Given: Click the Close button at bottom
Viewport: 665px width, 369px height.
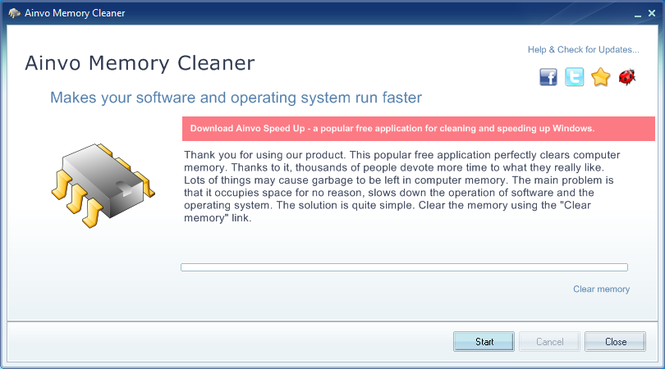Looking at the screenshot, I should (615, 341).
